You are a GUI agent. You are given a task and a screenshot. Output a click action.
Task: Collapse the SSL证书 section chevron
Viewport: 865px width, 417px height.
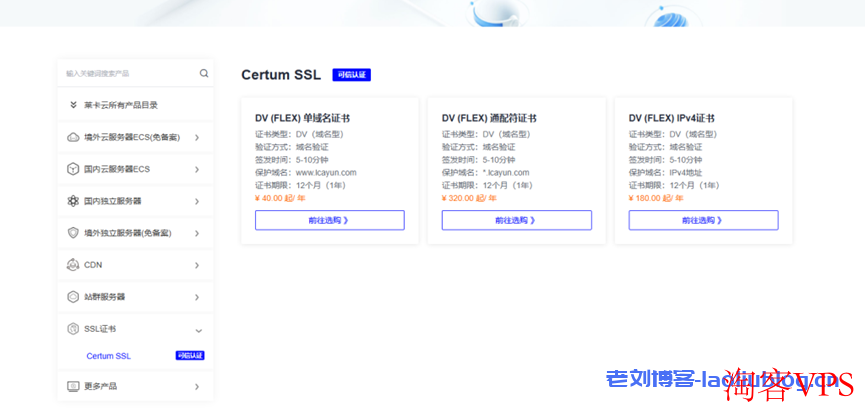click(x=199, y=330)
